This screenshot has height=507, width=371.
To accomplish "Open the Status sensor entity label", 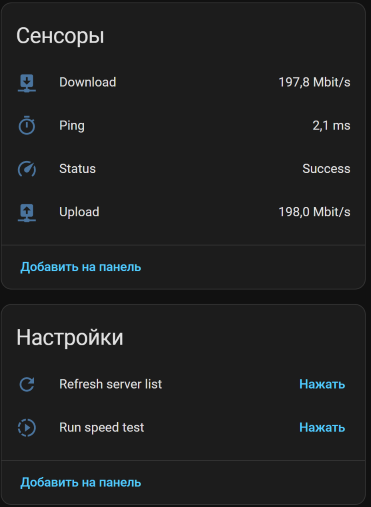I will (77, 169).
